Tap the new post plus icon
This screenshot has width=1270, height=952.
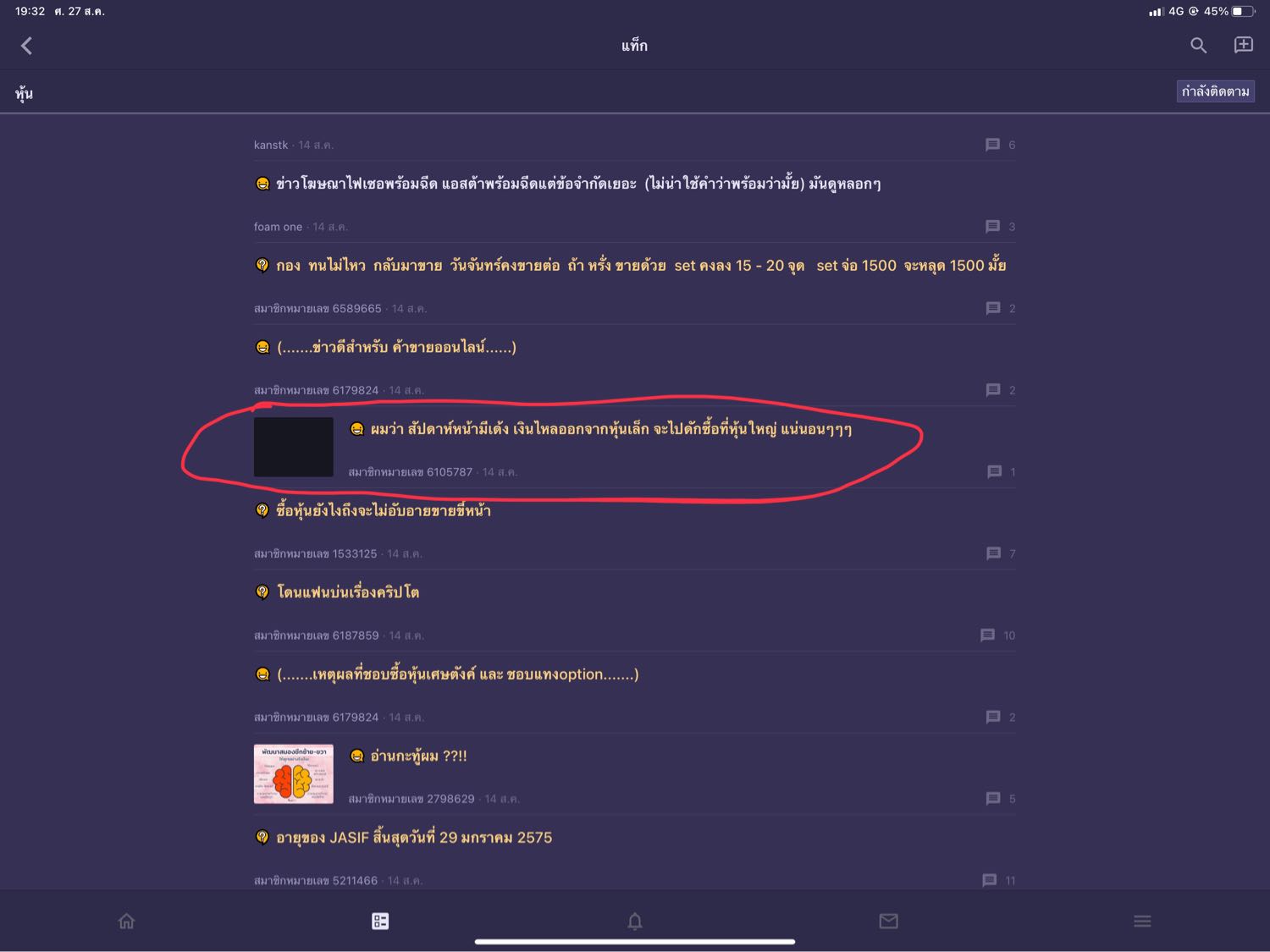1243,45
